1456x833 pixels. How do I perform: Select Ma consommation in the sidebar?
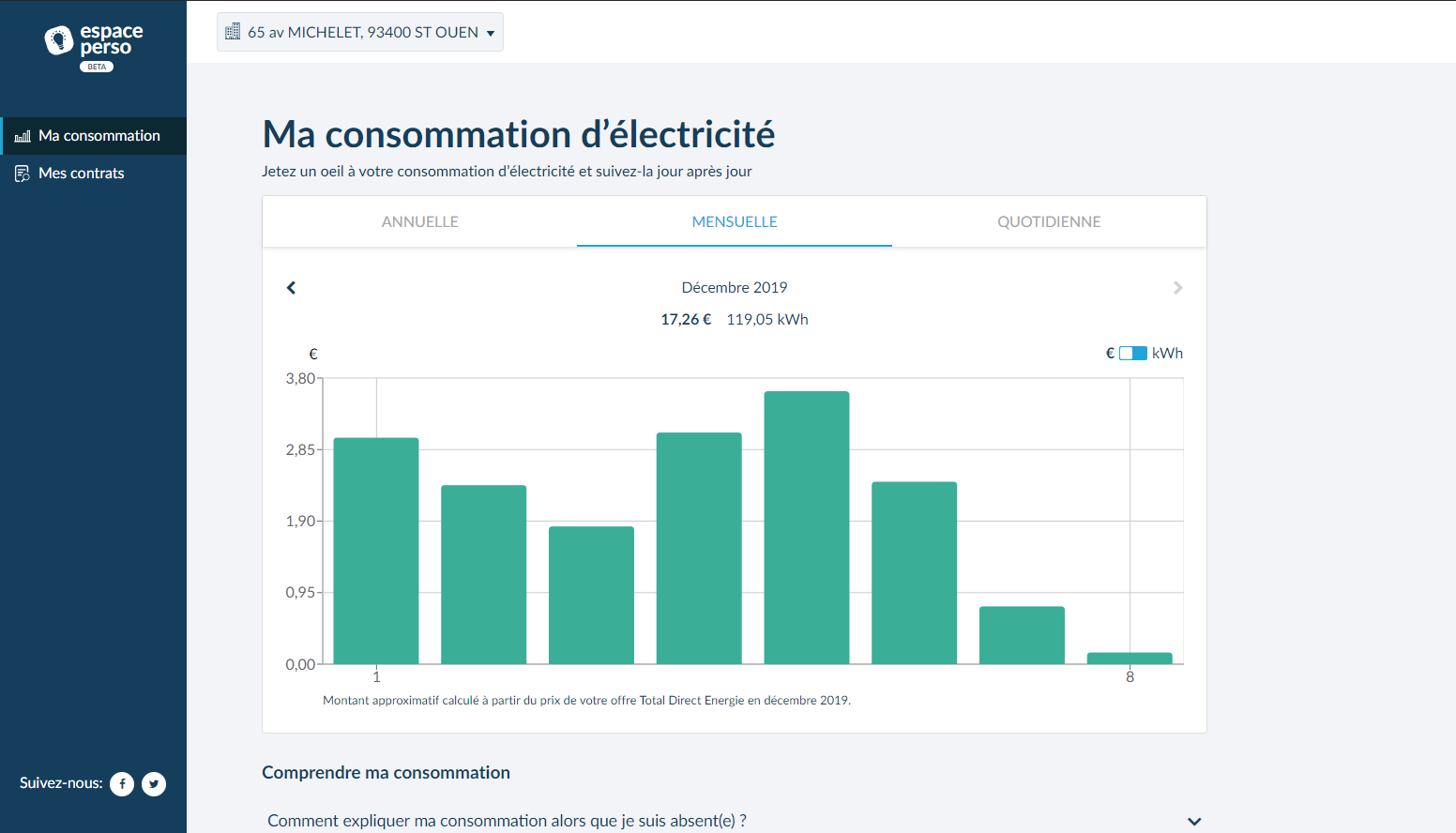tap(99, 135)
